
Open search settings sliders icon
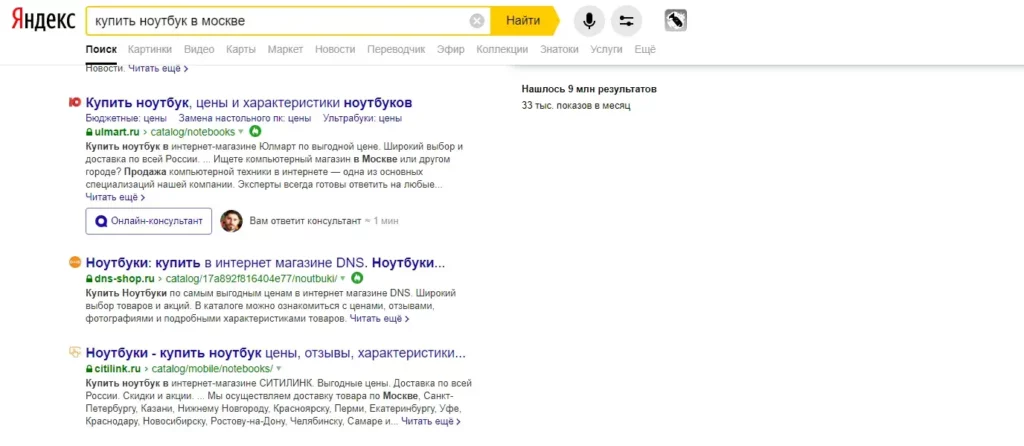click(x=626, y=20)
